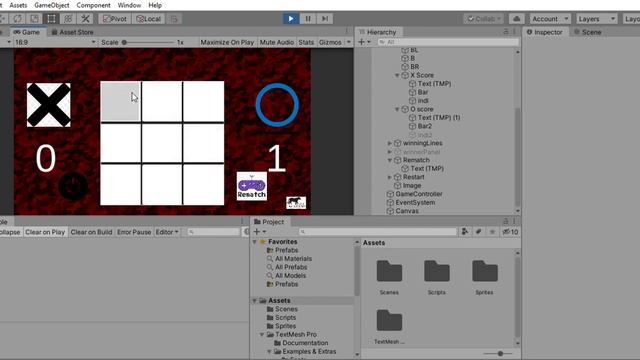The height and width of the screenshot is (360, 640).
Task: Open the 16:9 aspect ratio dropdown
Action: tap(55, 42)
